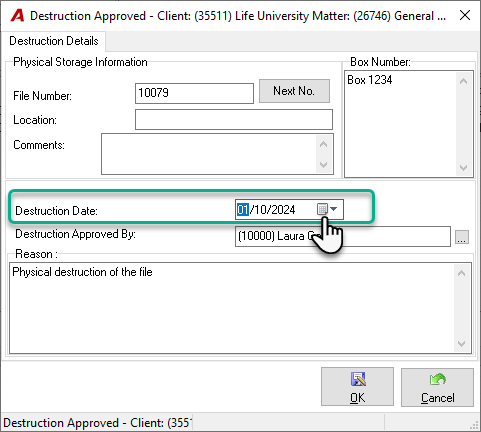The image size is (481, 432).
Task: Open the Destruction Approved By ellipsis browse button
Action: pyautogui.click(x=462, y=237)
